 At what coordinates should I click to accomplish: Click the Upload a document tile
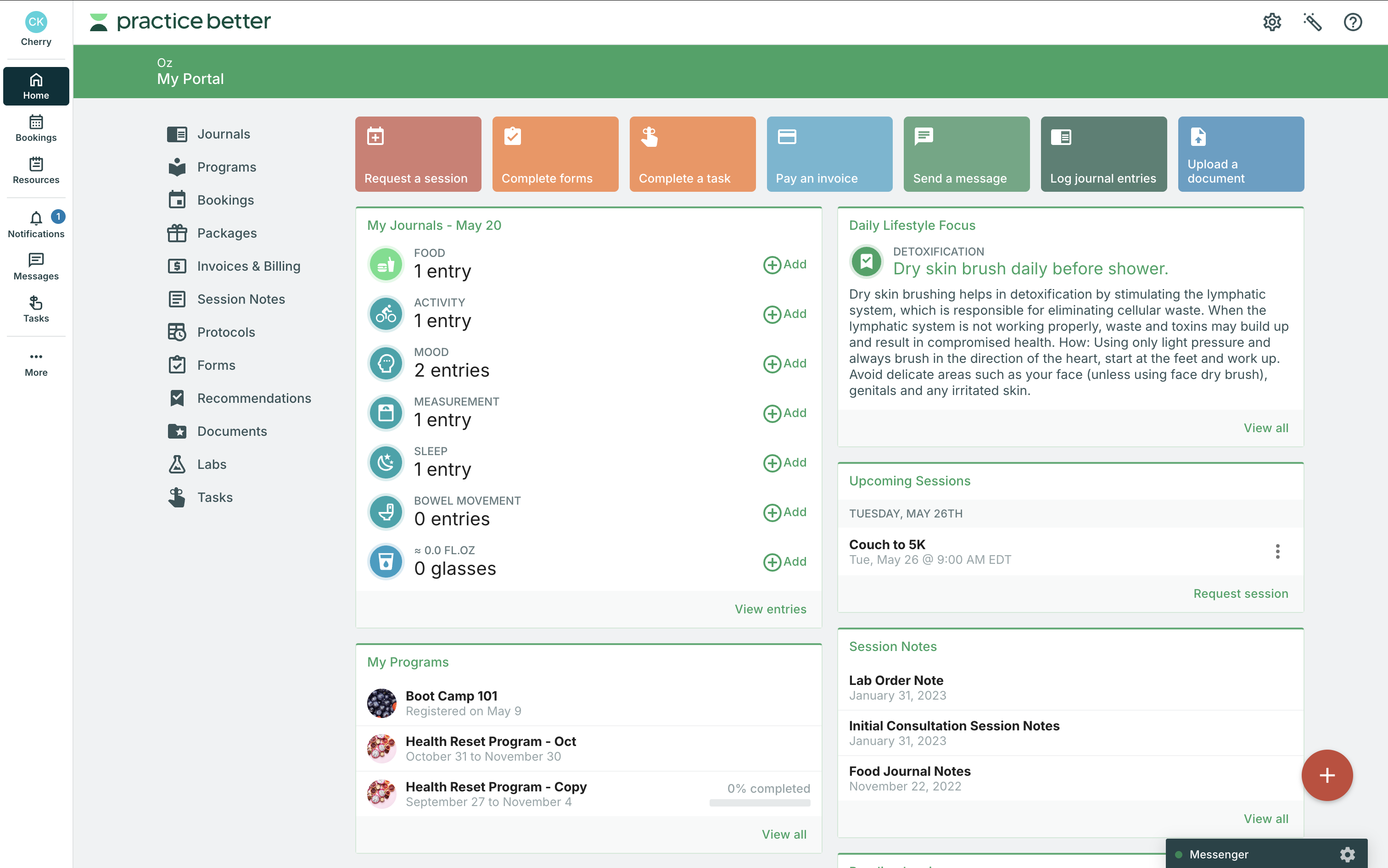tap(1241, 154)
